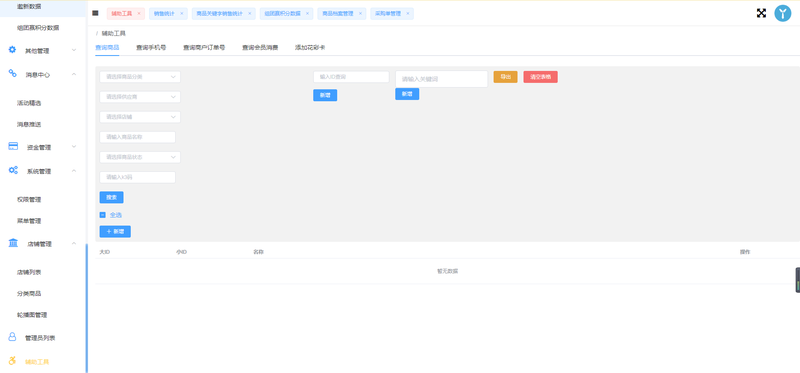This screenshot has width=800, height=373.
Task: Open the 请选择商品状态 dropdown
Action: click(140, 157)
